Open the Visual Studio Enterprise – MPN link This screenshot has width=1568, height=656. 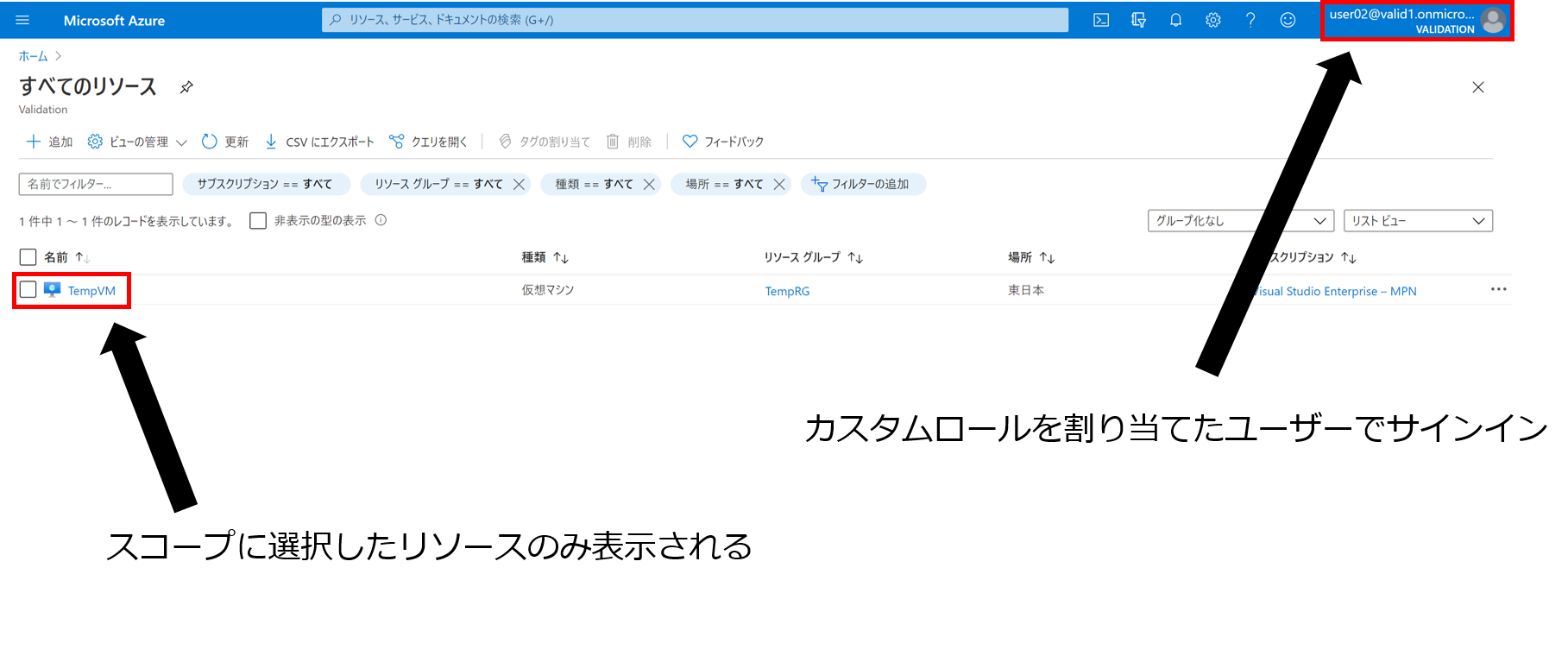(1335, 291)
